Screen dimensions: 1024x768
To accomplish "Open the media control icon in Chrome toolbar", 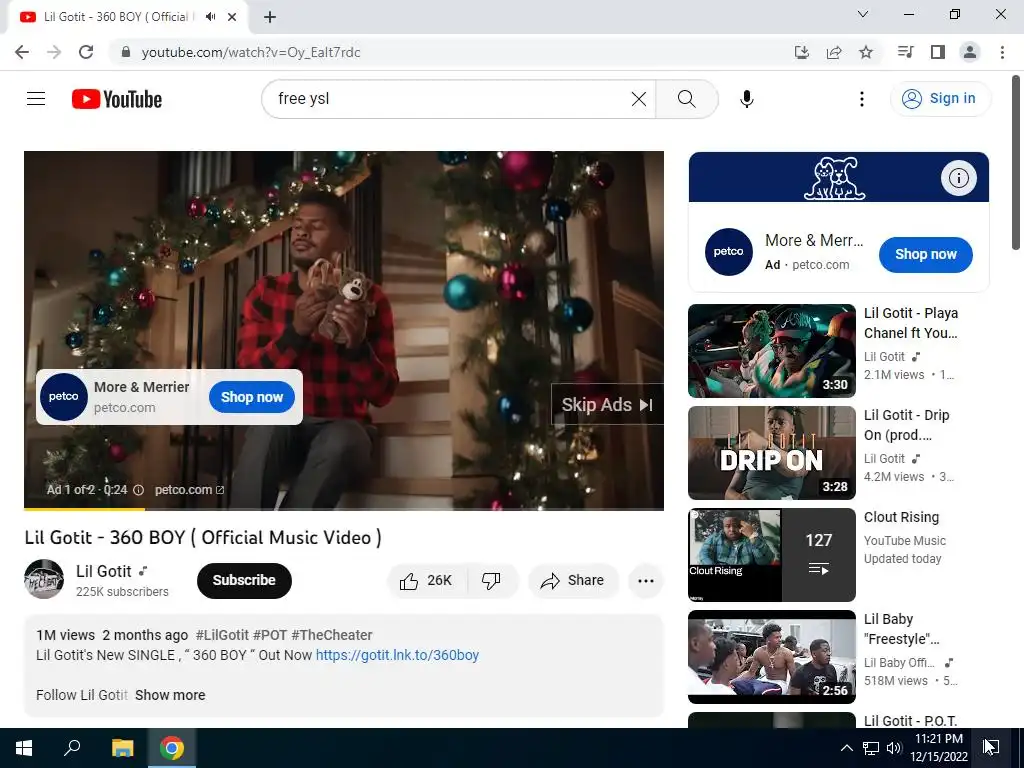I will [x=905, y=52].
